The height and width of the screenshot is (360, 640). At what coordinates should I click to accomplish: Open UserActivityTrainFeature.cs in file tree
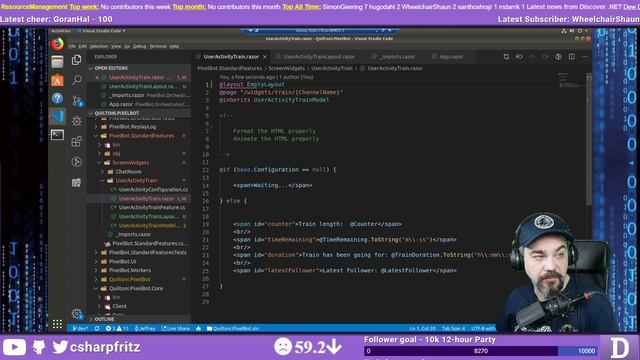point(151,207)
